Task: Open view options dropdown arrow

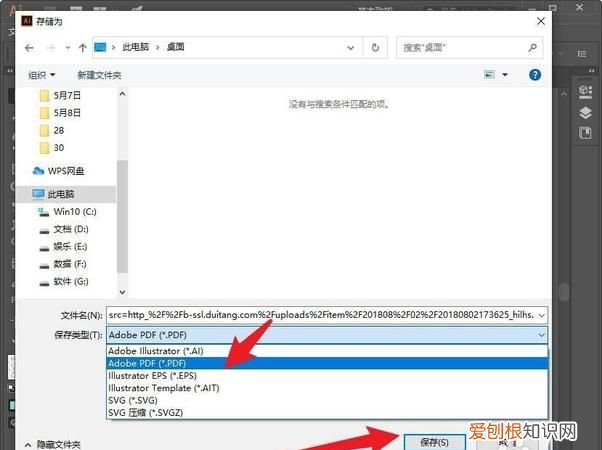Action: (x=505, y=74)
